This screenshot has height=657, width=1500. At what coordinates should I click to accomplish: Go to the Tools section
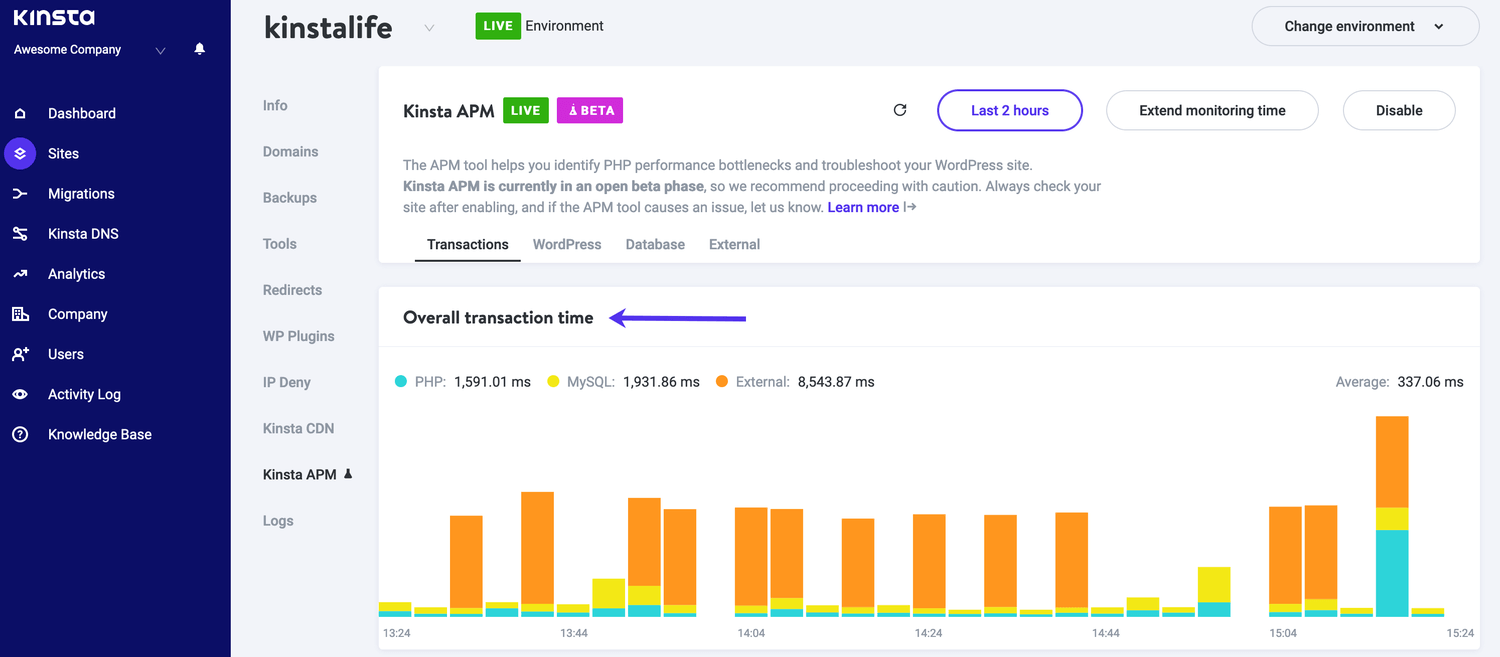(279, 243)
